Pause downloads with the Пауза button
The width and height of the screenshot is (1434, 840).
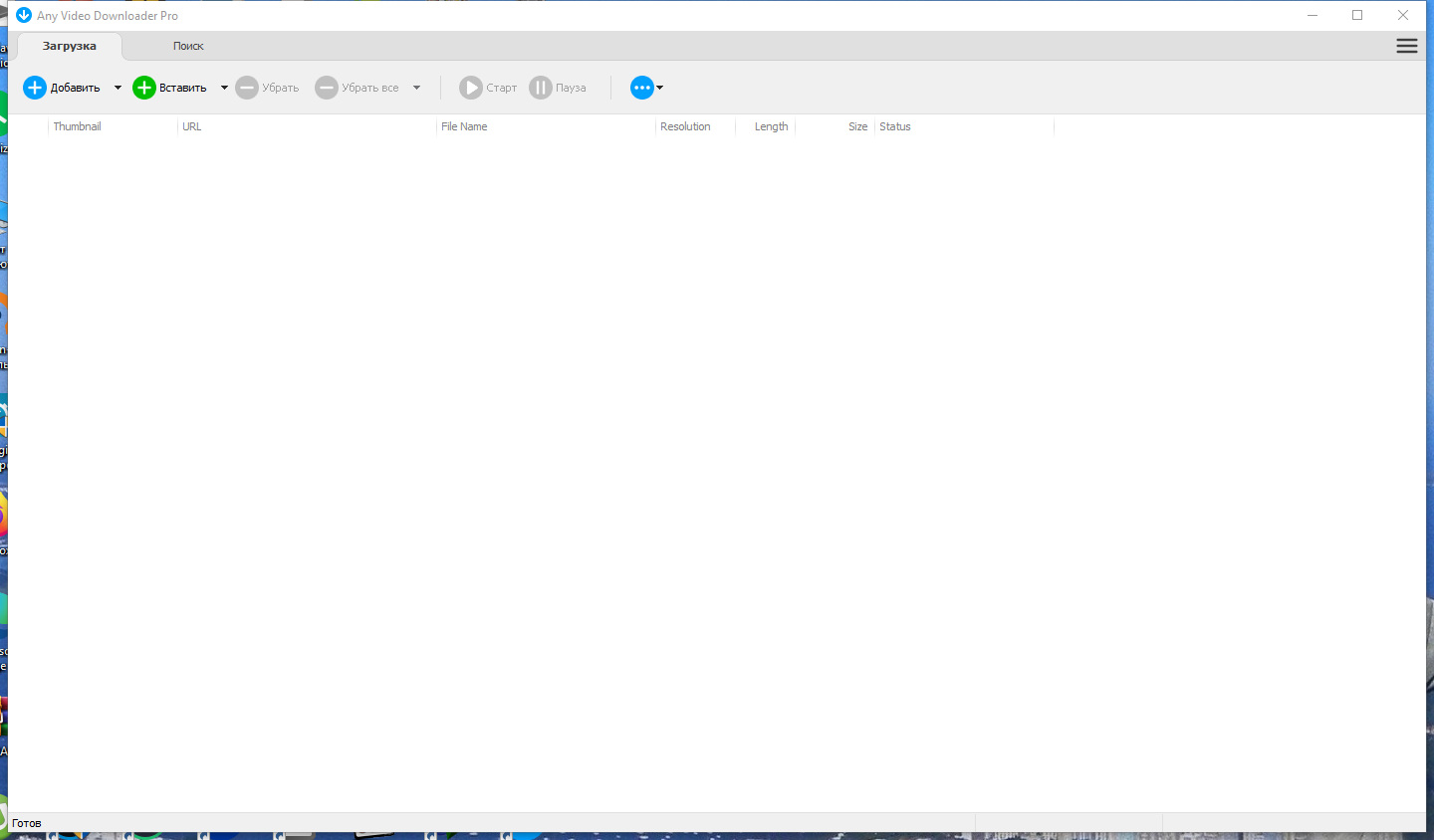558,88
